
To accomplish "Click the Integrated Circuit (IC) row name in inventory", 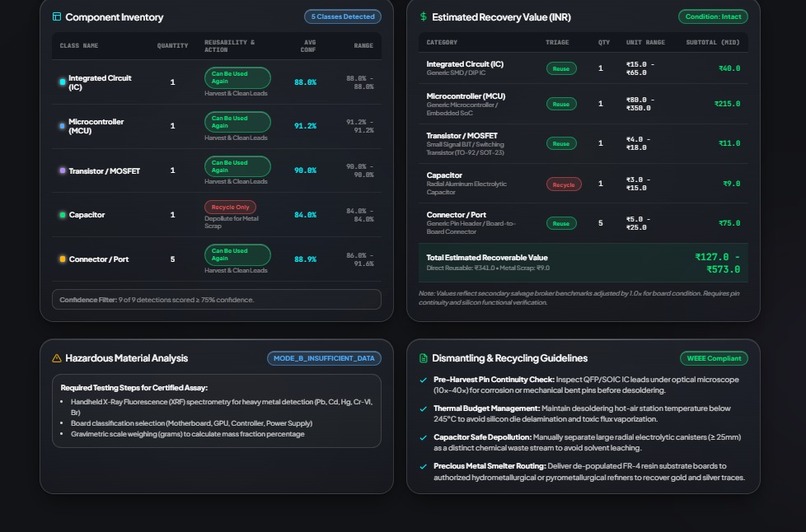I will (x=100, y=82).
